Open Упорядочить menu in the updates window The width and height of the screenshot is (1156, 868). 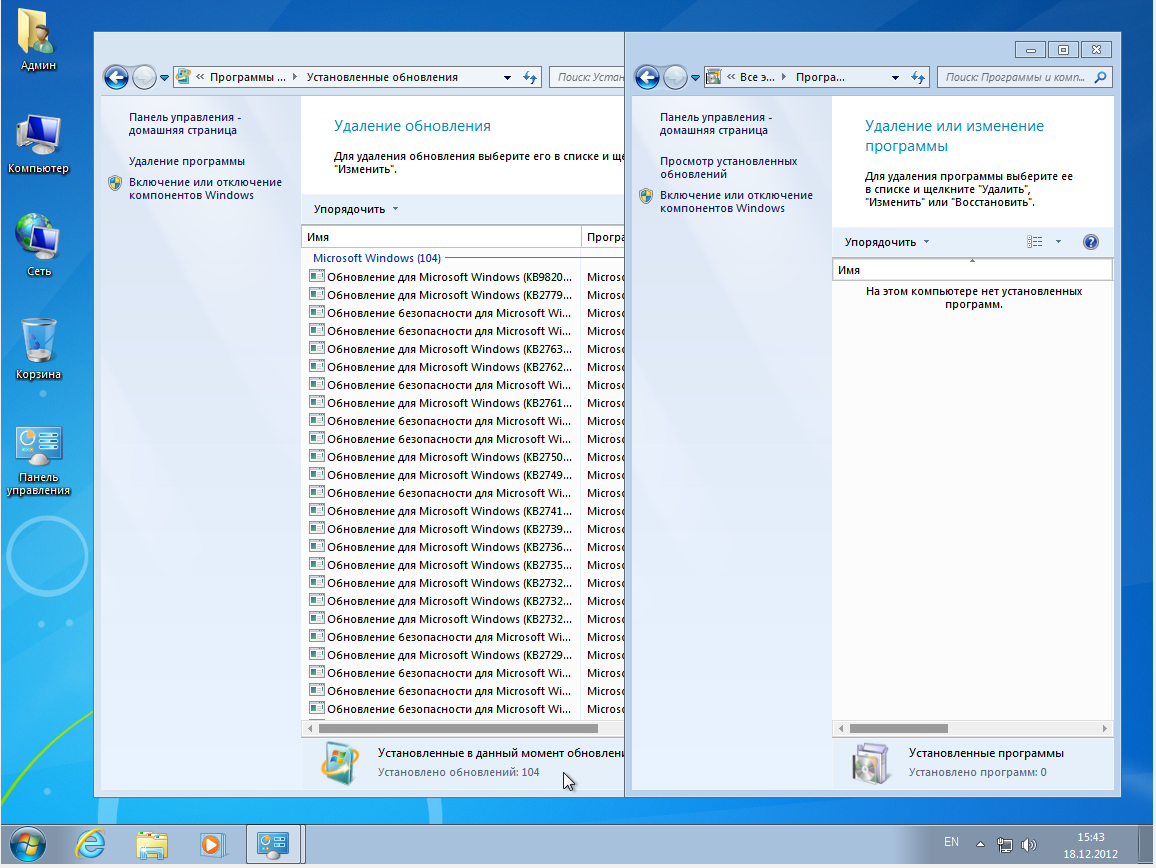point(355,209)
